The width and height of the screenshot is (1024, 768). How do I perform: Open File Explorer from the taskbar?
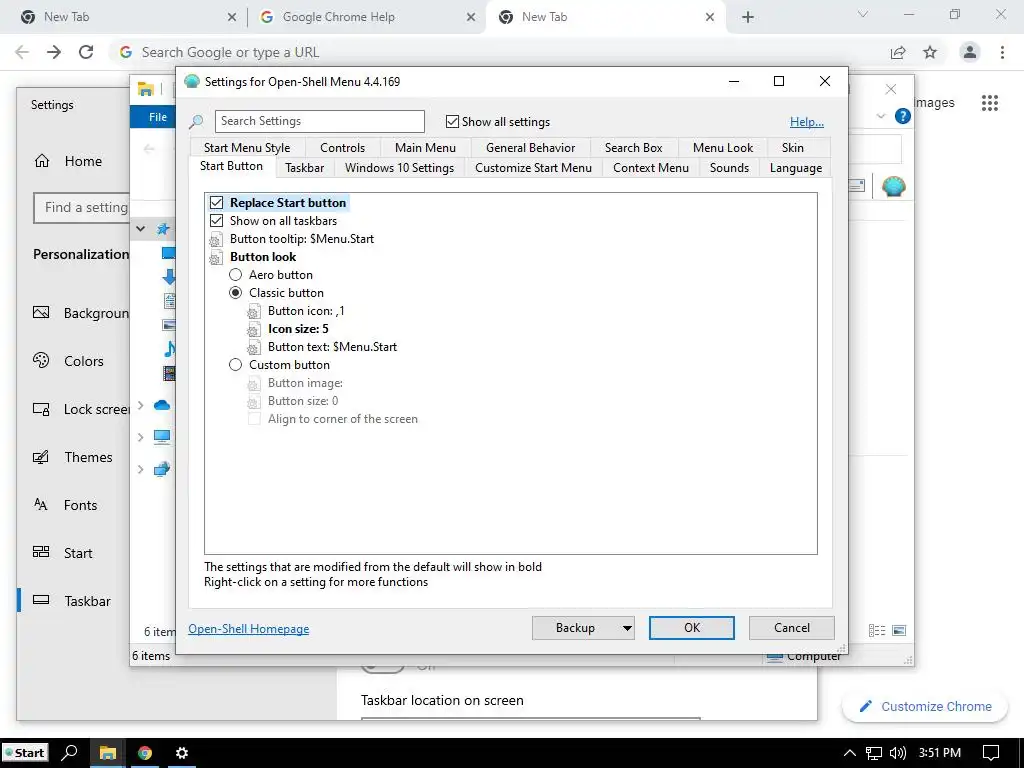pyautogui.click(x=107, y=753)
